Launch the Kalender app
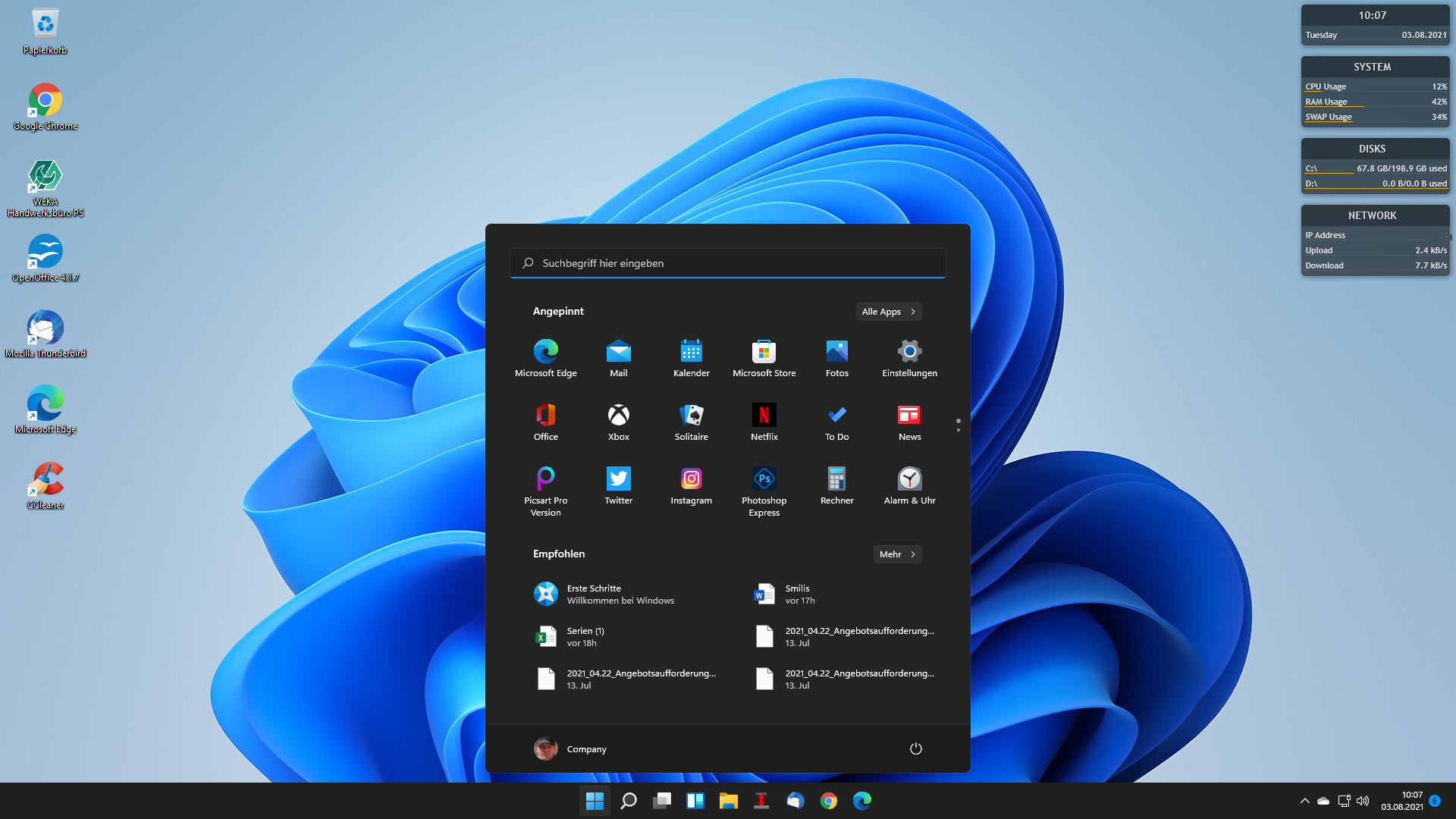Viewport: 1456px width, 819px height. (692, 358)
